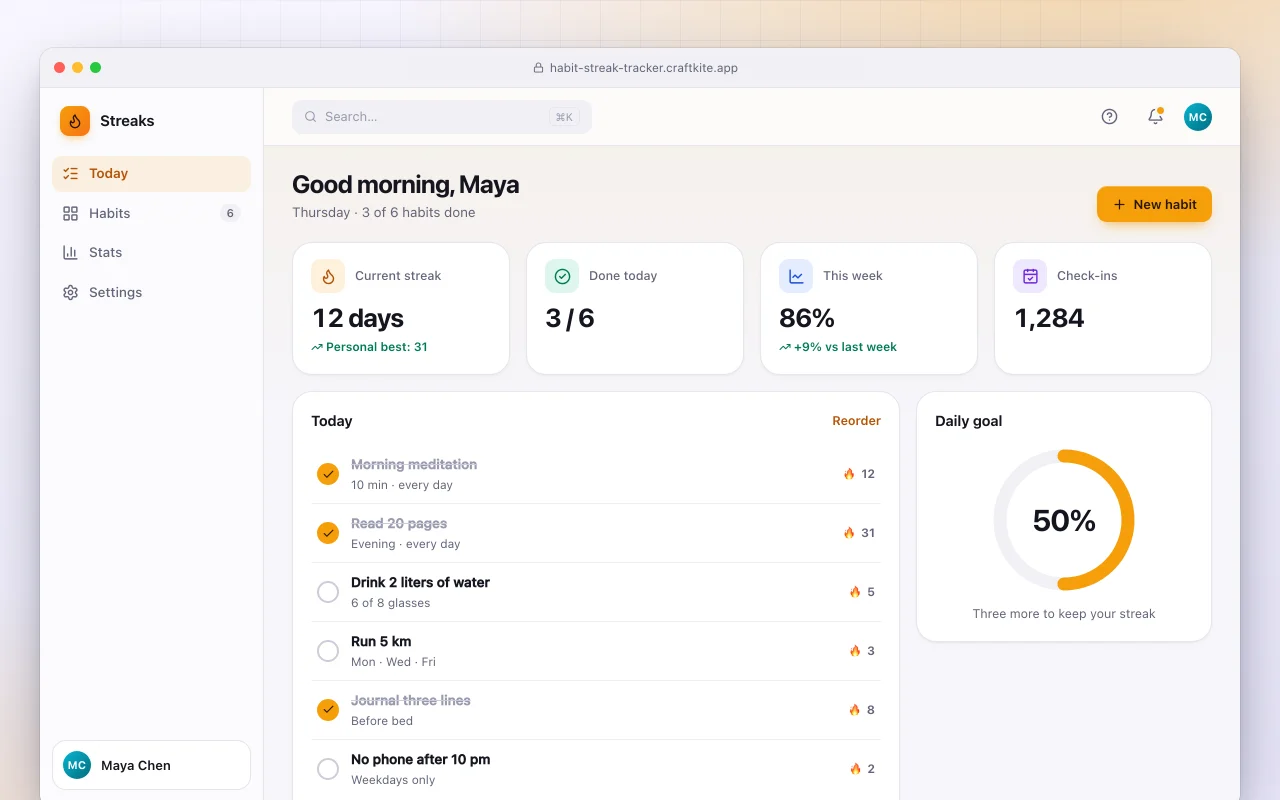Click the Daily goal progress ring
This screenshot has width=1280, height=800.
pyautogui.click(x=1064, y=520)
